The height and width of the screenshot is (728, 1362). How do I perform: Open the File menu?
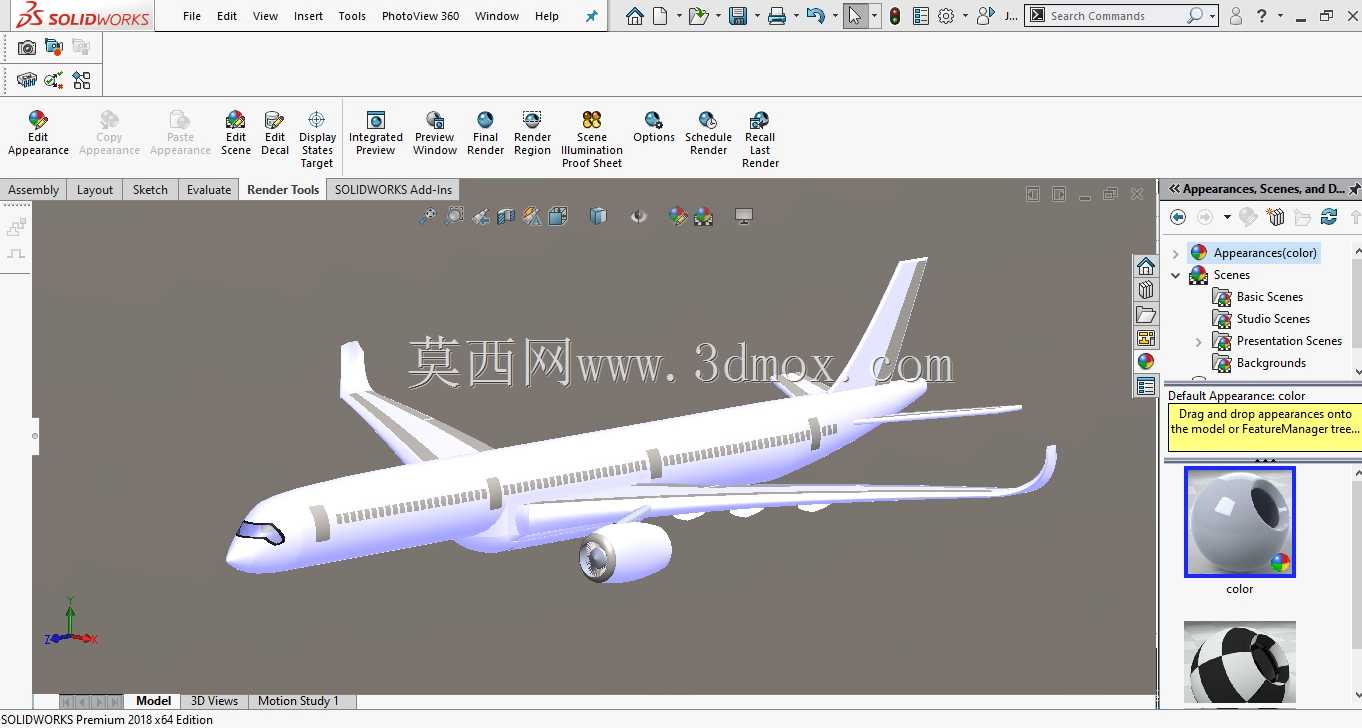(192, 16)
